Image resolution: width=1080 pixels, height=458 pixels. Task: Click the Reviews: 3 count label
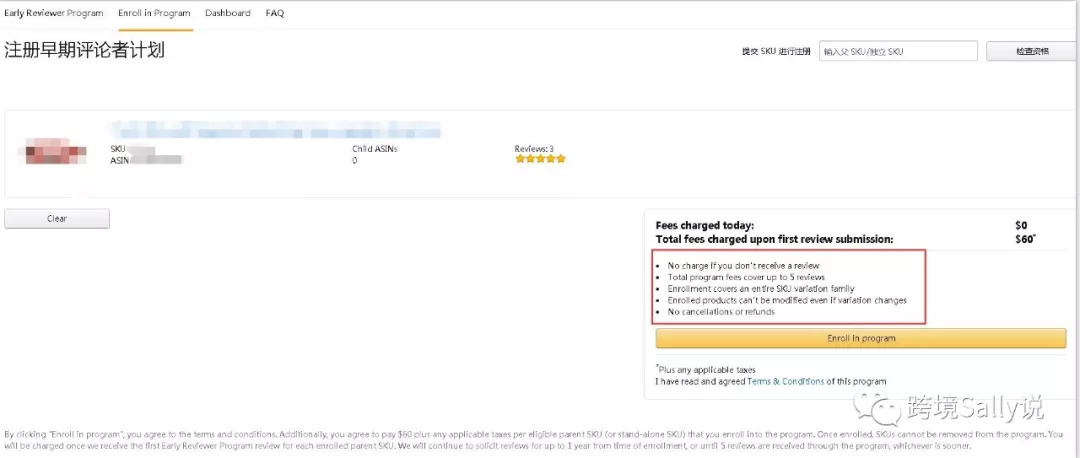coord(534,148)
